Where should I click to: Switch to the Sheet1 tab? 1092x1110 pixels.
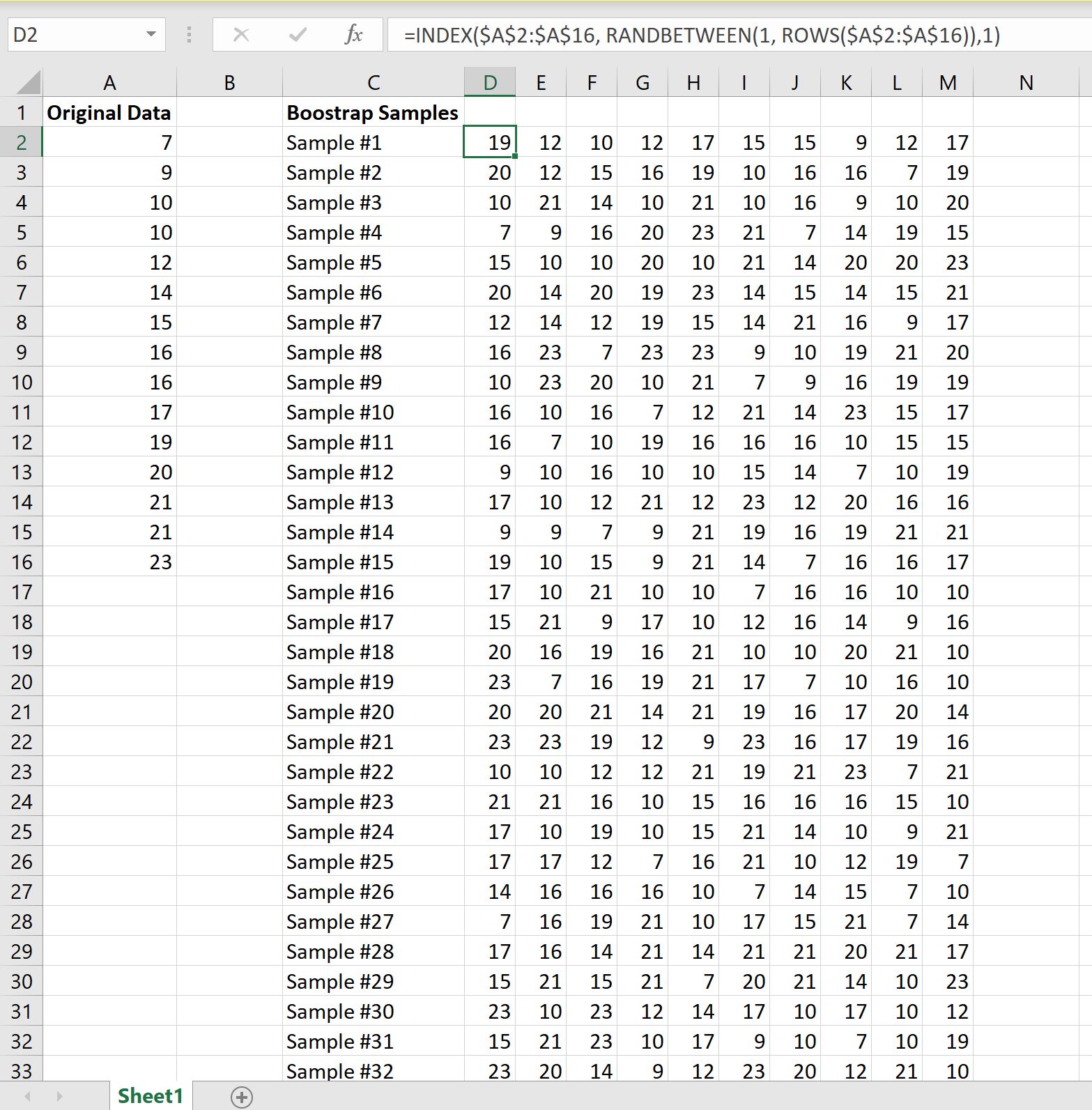[x=151, y=1096]
